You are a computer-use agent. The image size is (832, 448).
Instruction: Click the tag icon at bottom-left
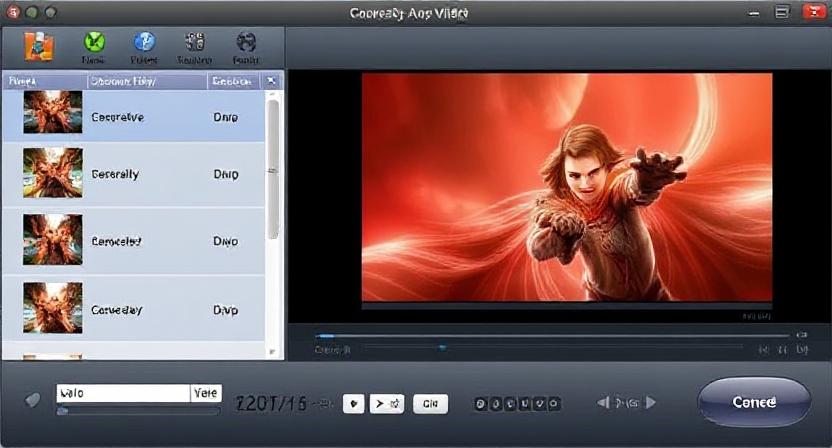point(33,400)
